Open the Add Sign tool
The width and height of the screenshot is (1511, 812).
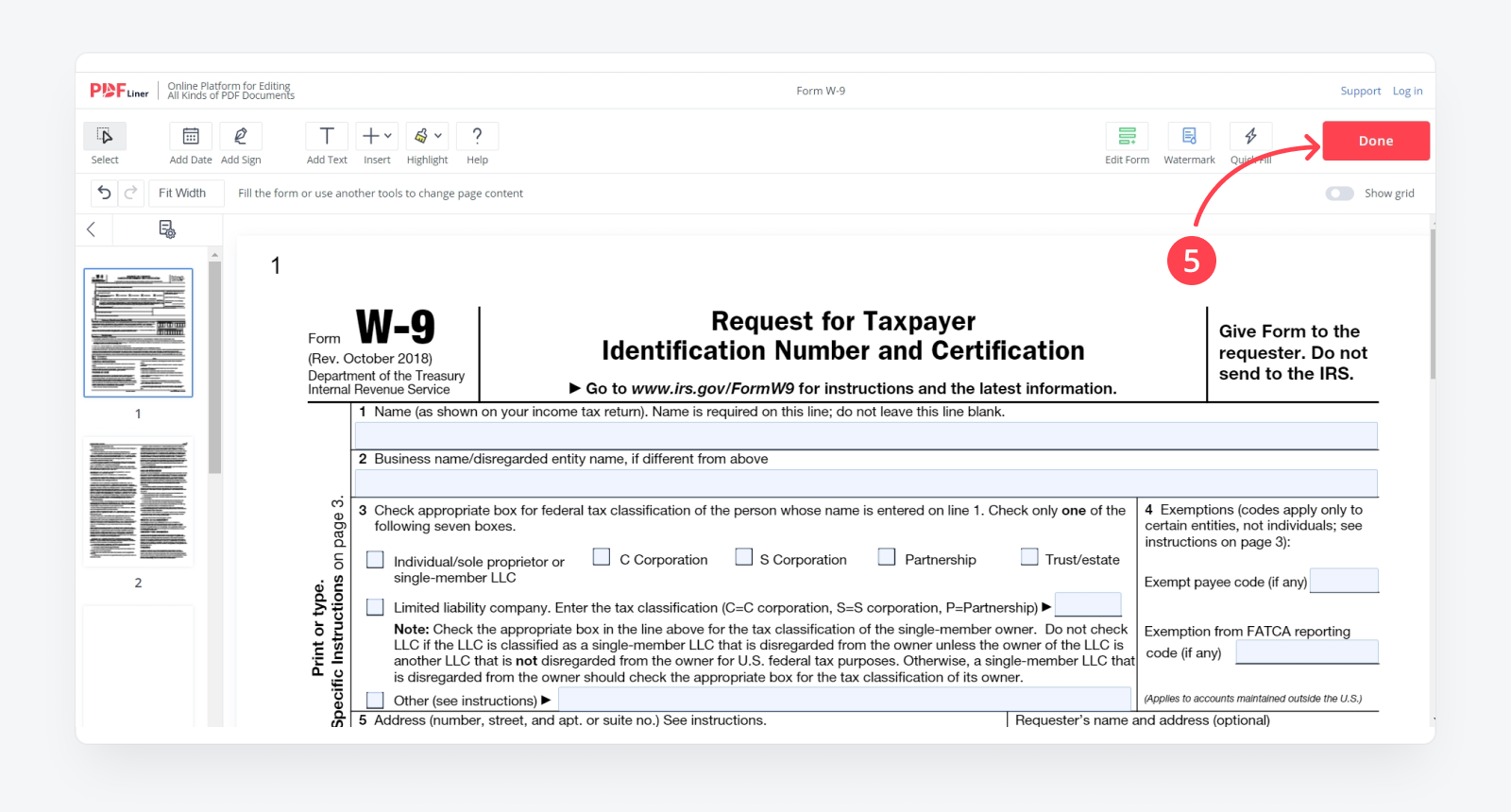point(241,136)
